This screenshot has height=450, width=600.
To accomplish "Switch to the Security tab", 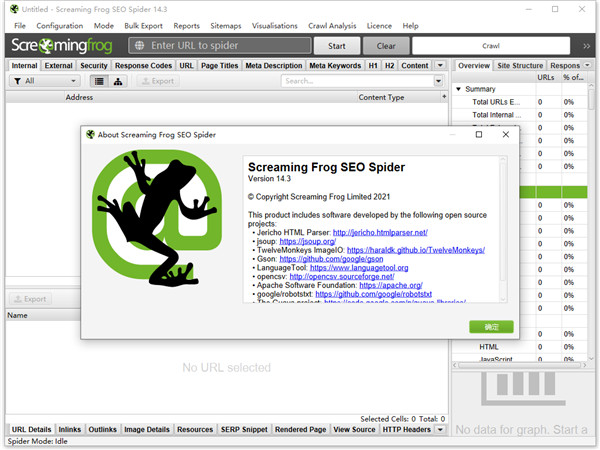I will 94,65.
